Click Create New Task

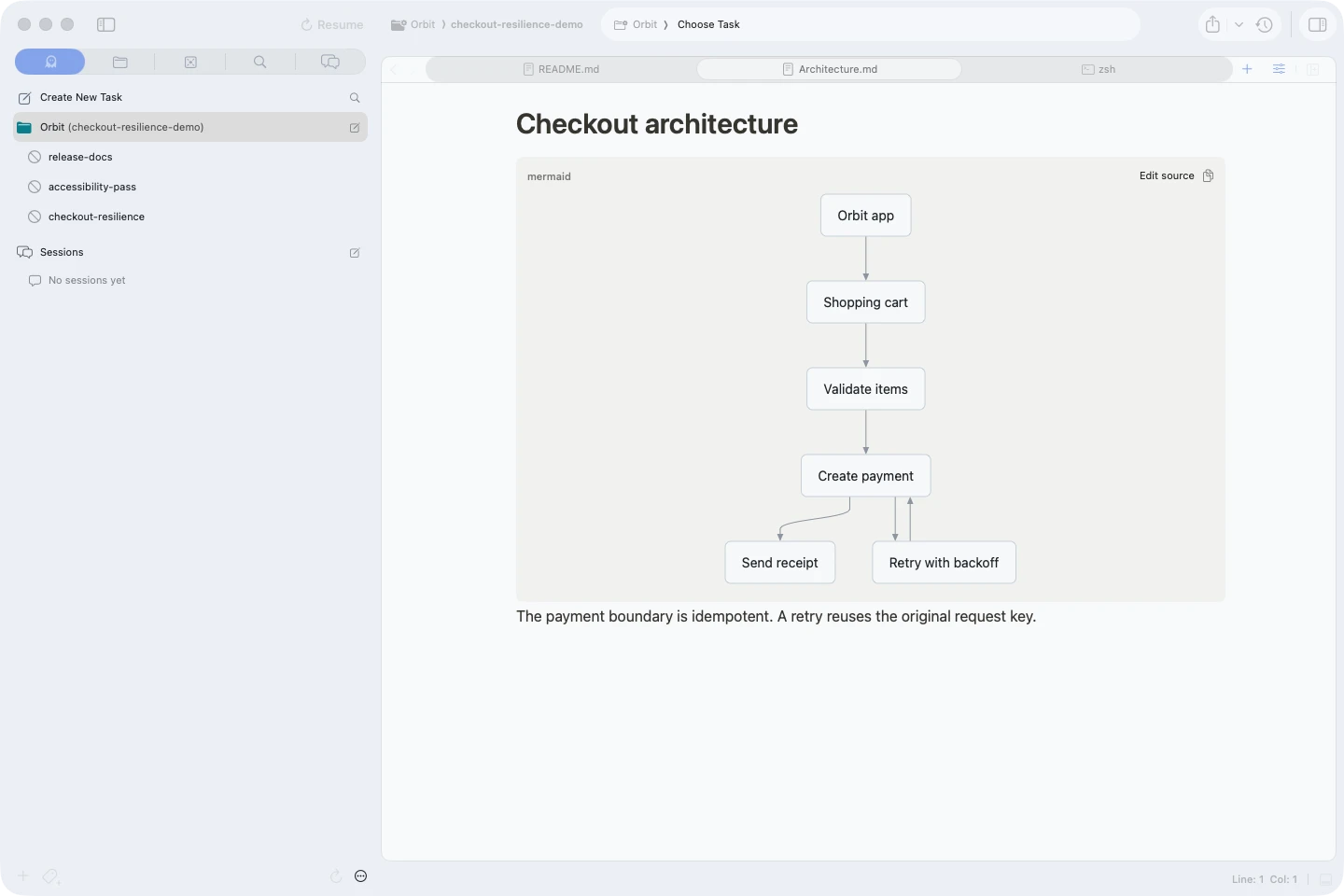coord(81,97)
